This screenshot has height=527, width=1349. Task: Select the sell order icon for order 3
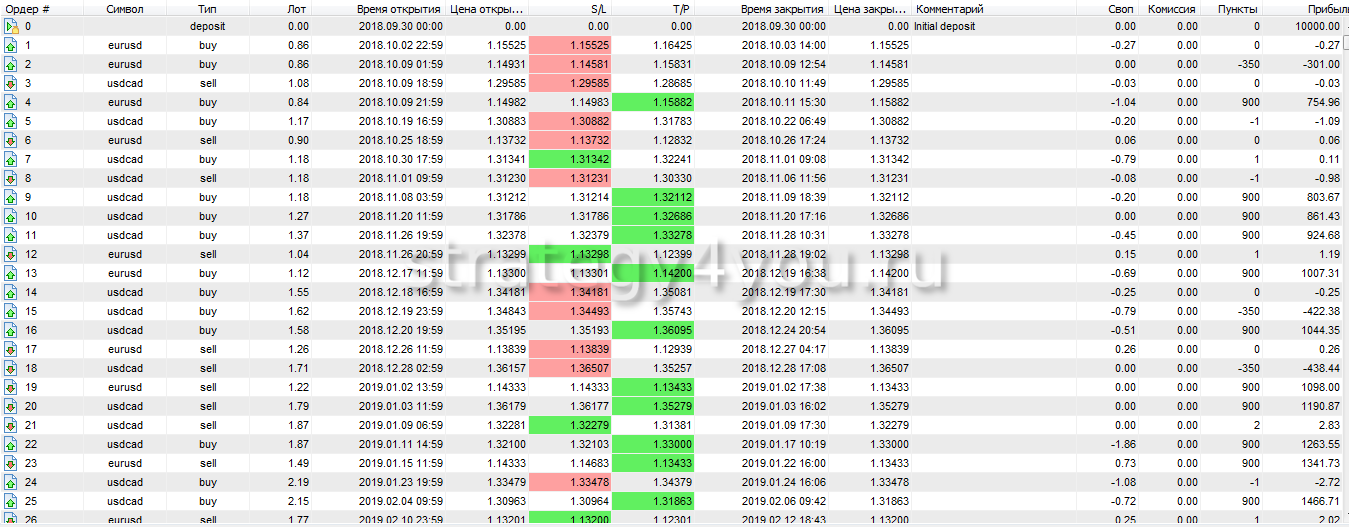coord(11,83)
